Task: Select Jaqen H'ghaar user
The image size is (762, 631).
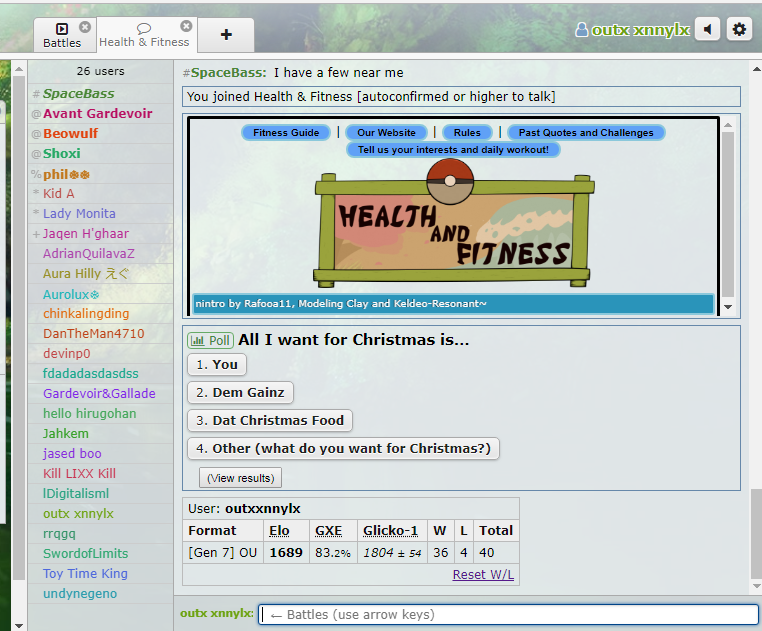Action: pos(101,233)
